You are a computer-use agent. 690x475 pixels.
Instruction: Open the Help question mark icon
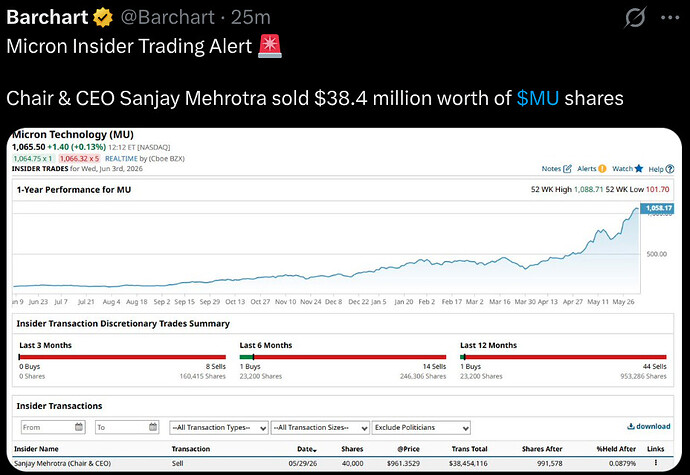coord(670,169)
